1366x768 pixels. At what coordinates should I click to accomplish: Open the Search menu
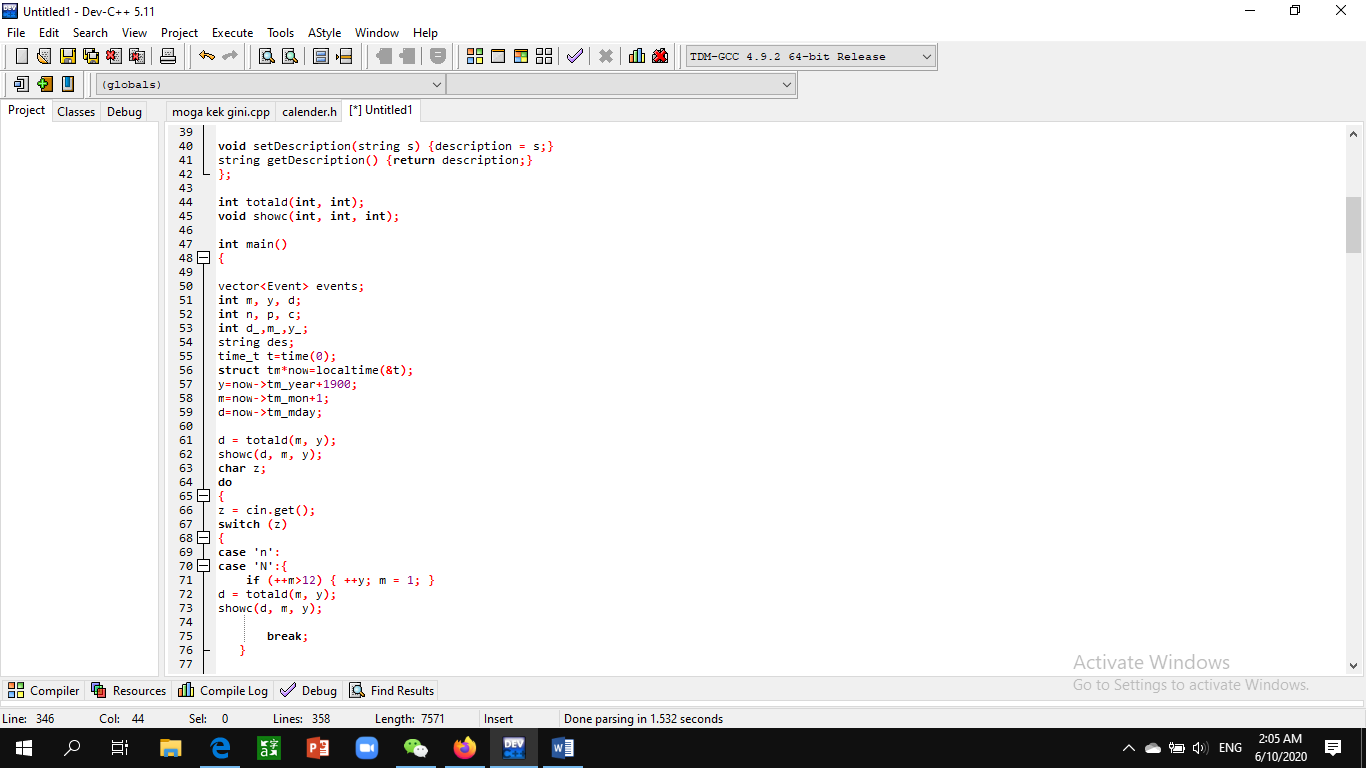[90, 33]
